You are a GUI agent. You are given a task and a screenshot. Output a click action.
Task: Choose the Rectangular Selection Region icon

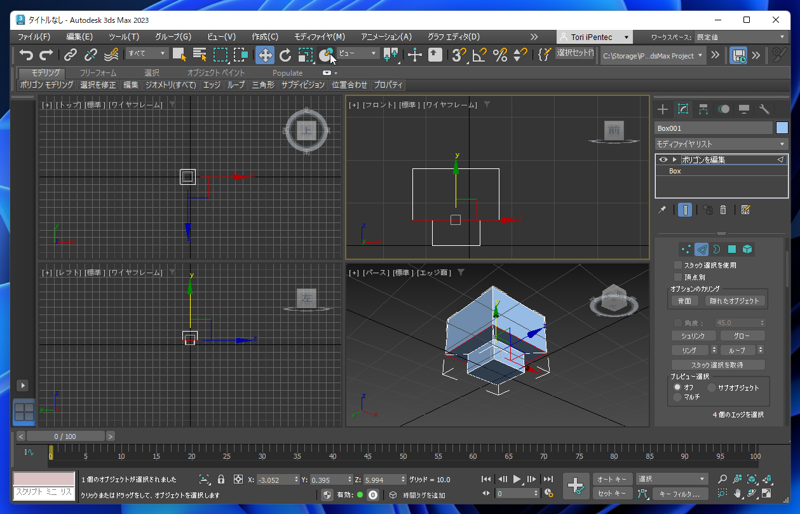pos(220,55)
